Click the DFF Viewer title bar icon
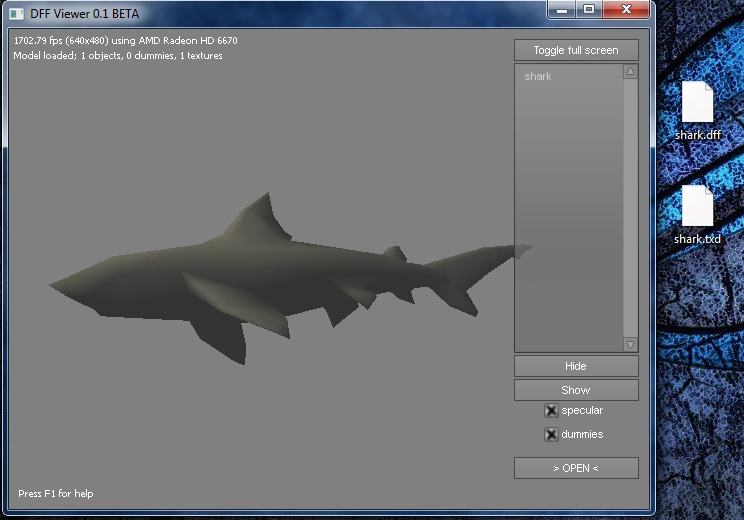This screenshot has height=520, width=744. point(17,14)
